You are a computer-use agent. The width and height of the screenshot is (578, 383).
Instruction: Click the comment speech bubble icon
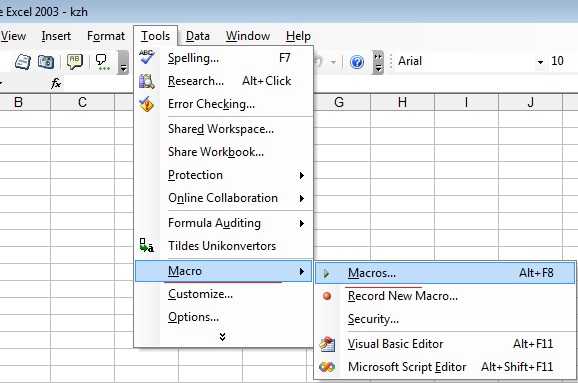(74, 62)
